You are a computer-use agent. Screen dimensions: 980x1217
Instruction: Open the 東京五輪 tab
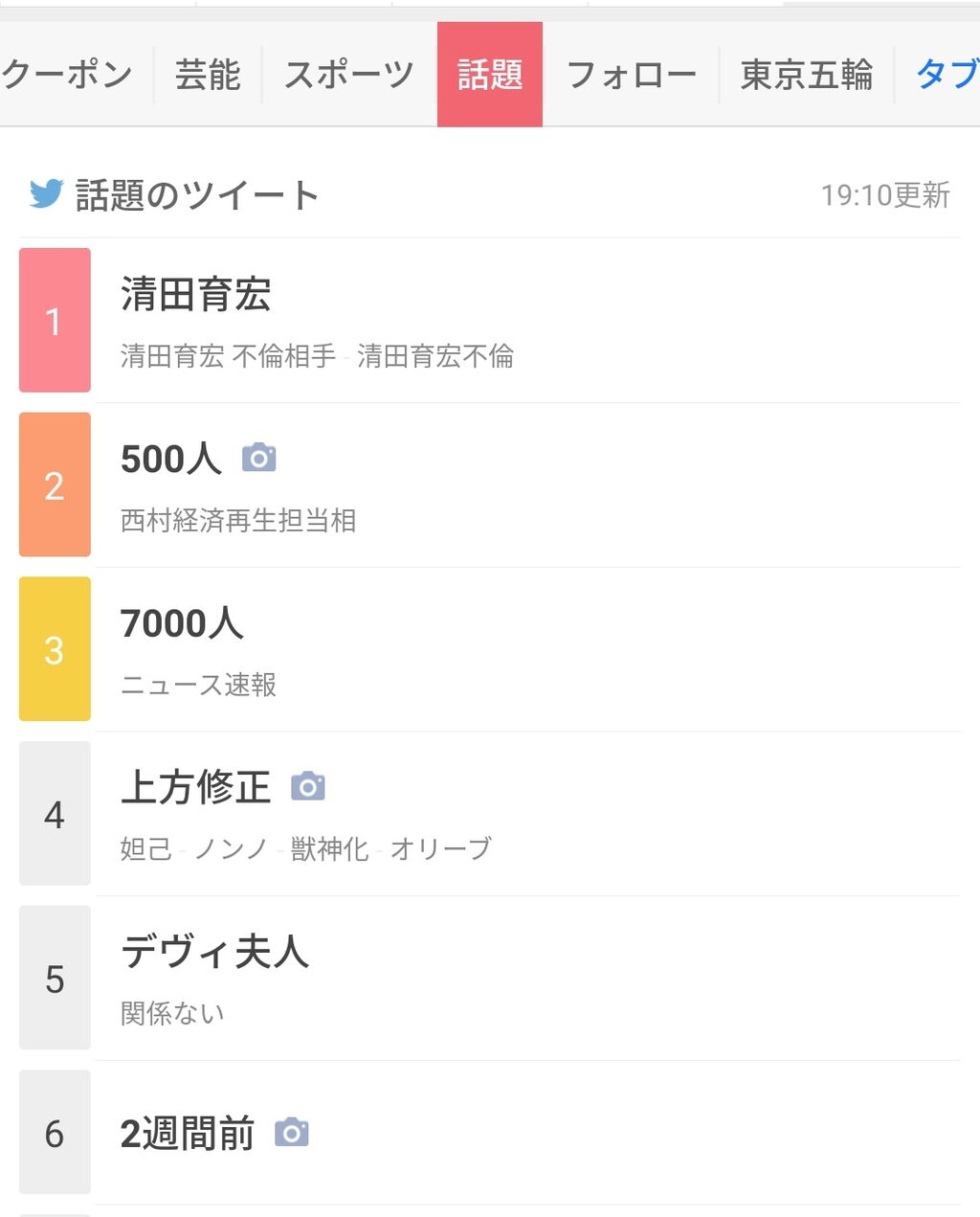[806, 75]
